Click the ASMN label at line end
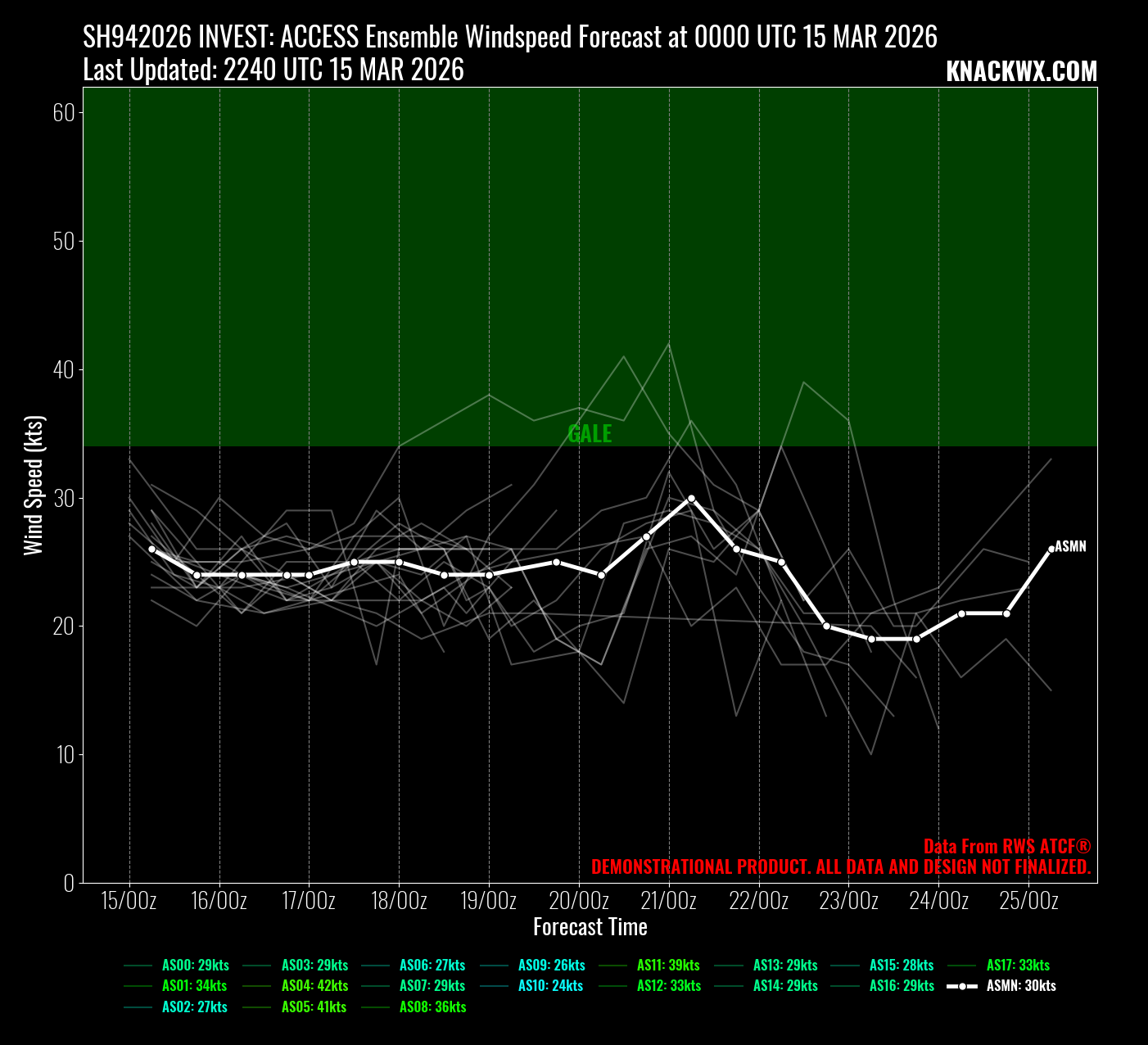The width and height of the screenshot is (1148, 1045). [x=1070, y=546]
